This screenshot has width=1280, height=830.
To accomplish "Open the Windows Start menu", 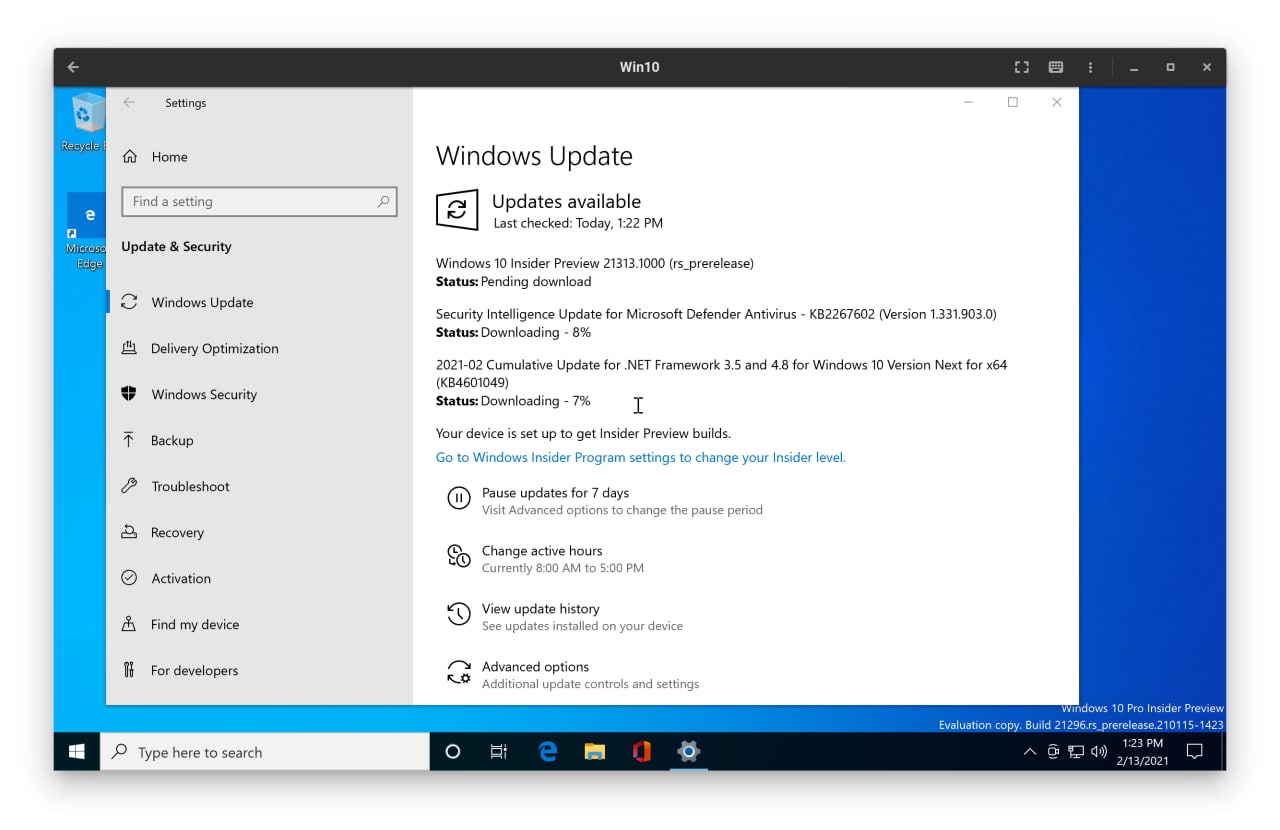I will [x=77, y=752].
